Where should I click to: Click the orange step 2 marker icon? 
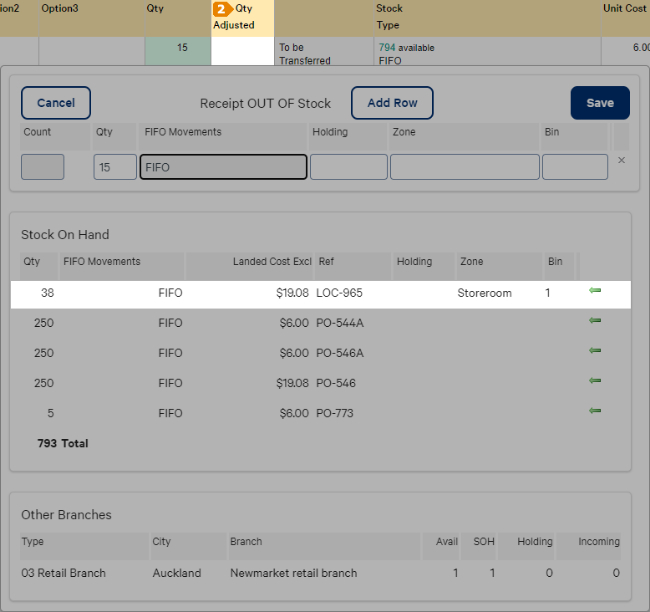(x=222, y=9)
